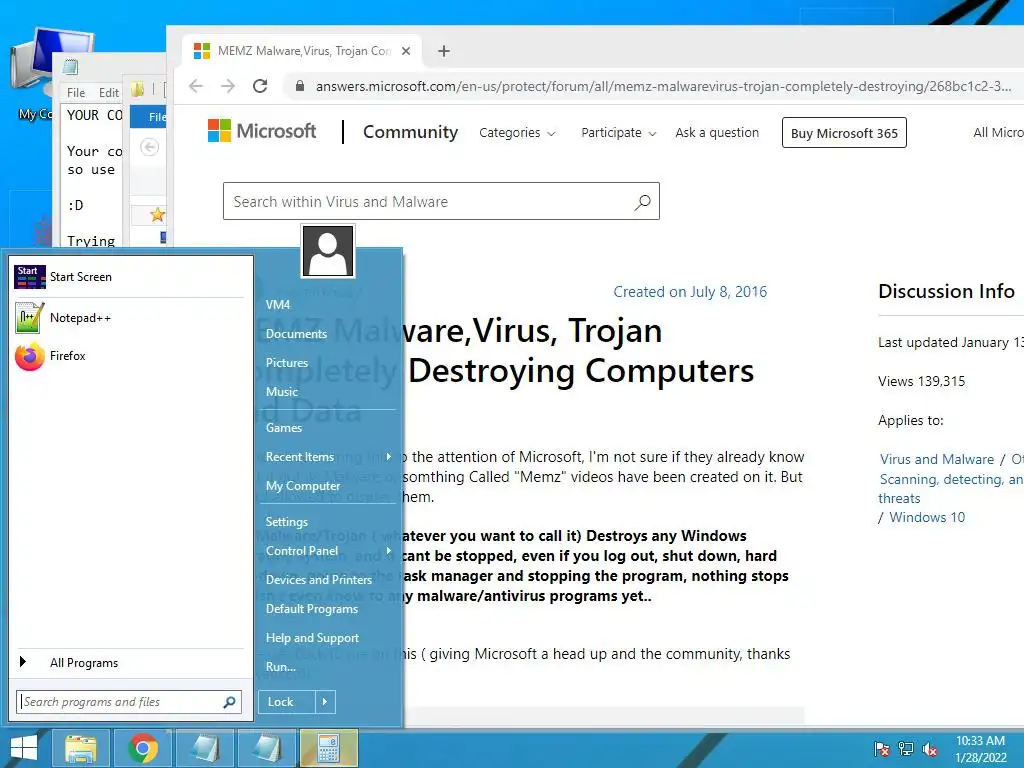Screen dimensions: 1024x768
Task: Open the Edit menu in the Notepad window
Action: pos(109,93)
